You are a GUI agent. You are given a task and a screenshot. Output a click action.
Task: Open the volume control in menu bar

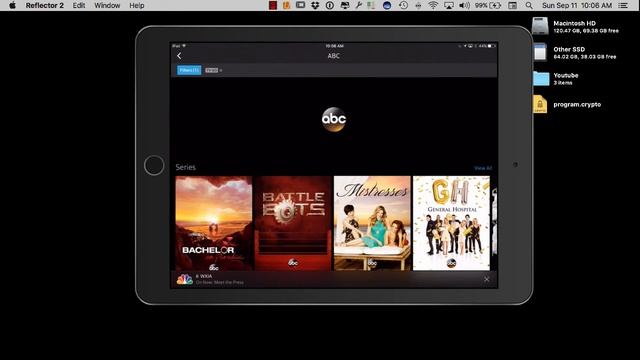point(464,5)
